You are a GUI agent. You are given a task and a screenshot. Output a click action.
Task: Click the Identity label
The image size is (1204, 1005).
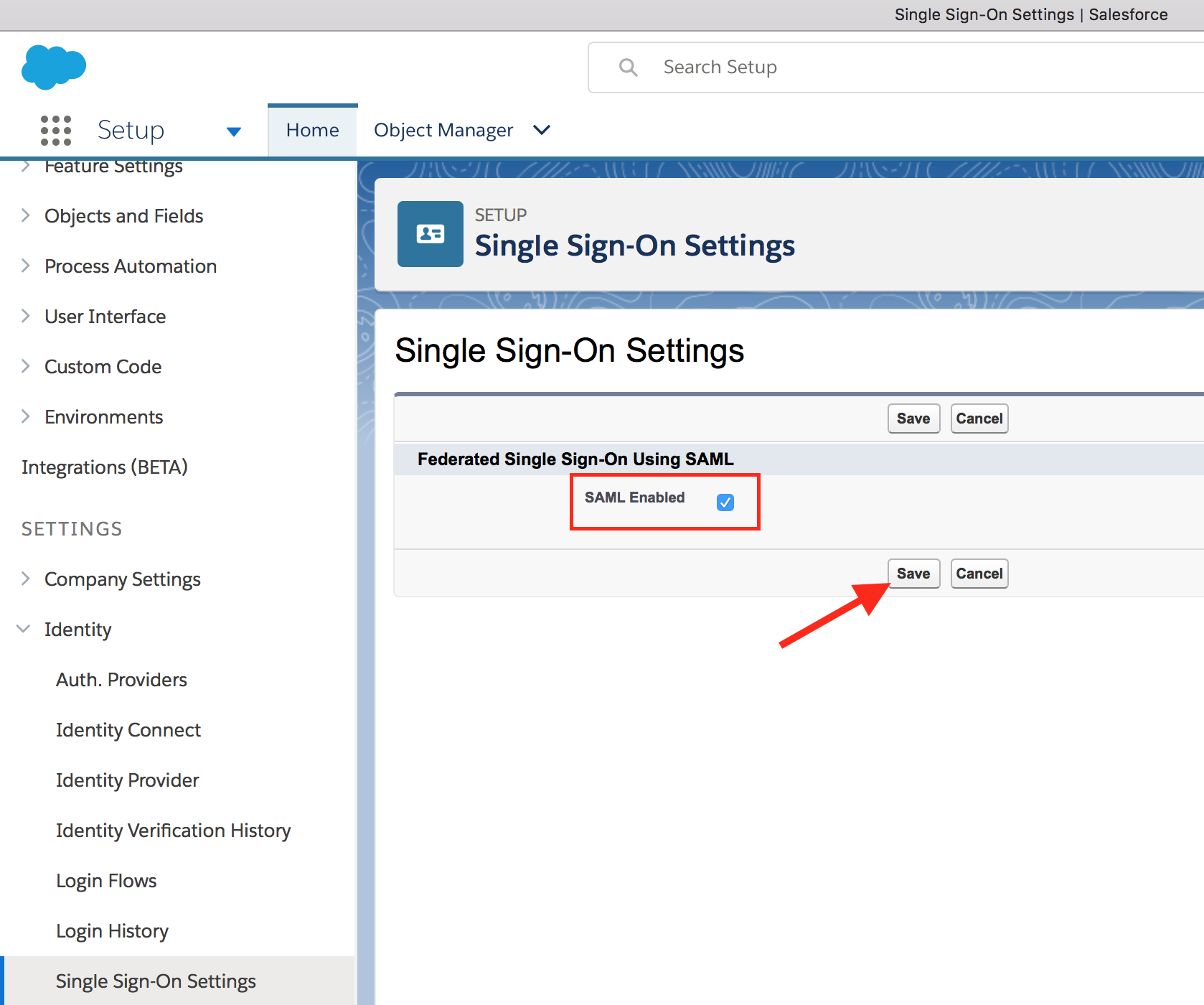78,630
